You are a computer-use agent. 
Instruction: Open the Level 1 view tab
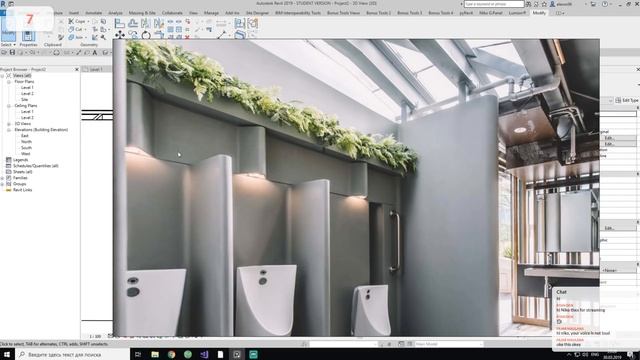coord(96,69)
